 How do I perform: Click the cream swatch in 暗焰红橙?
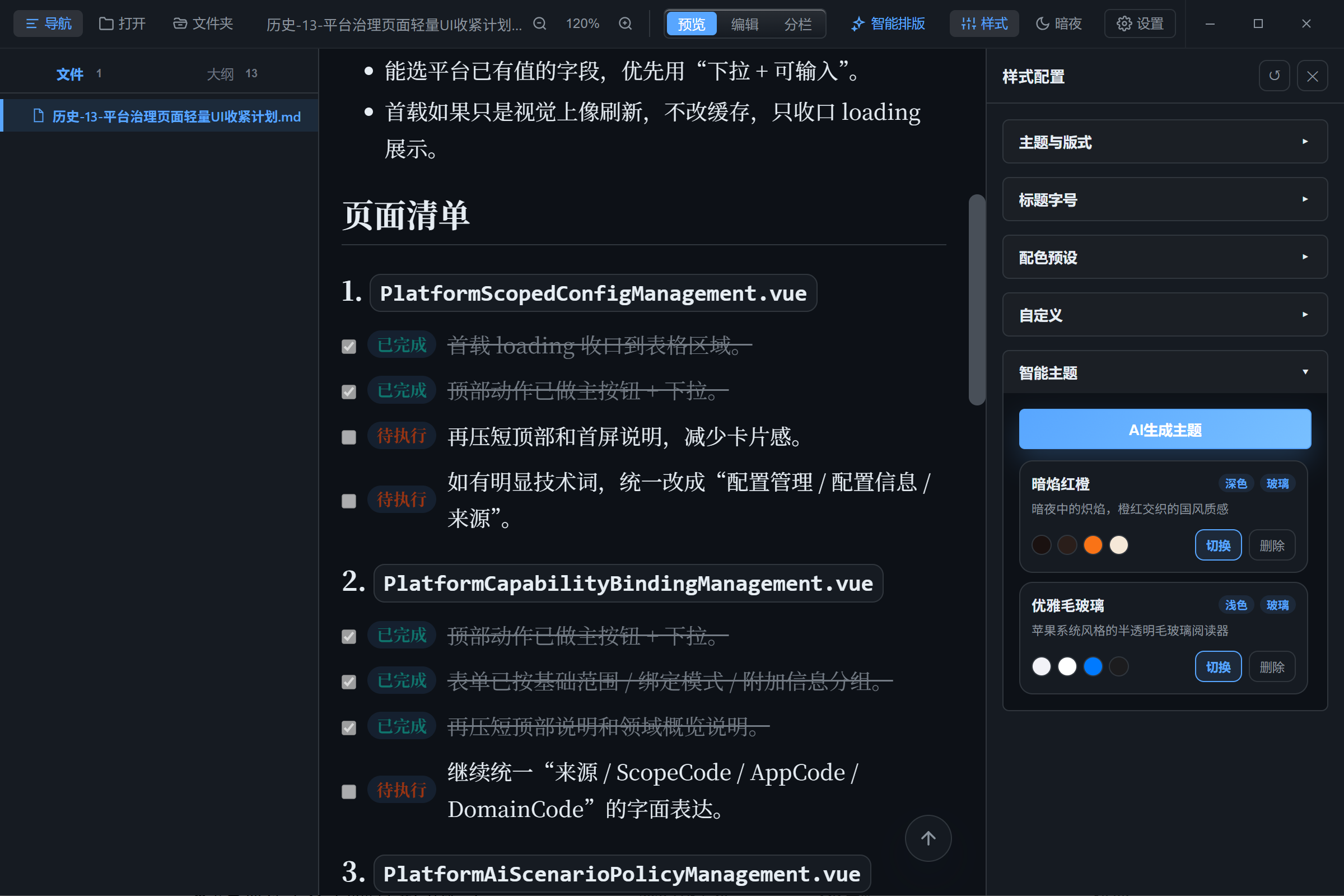click(1118, 544)
